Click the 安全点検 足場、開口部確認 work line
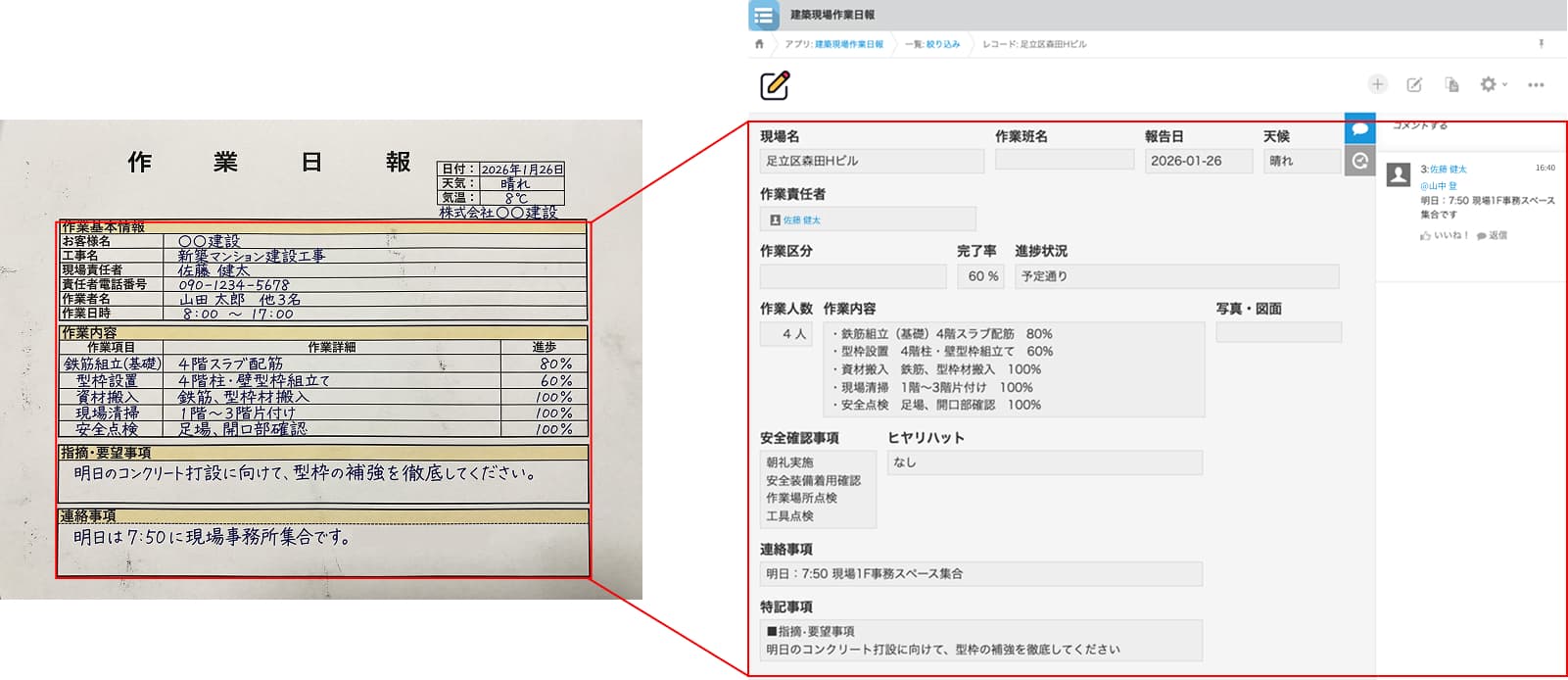This screenshot has height=680, width=1568. pos(936,405)
